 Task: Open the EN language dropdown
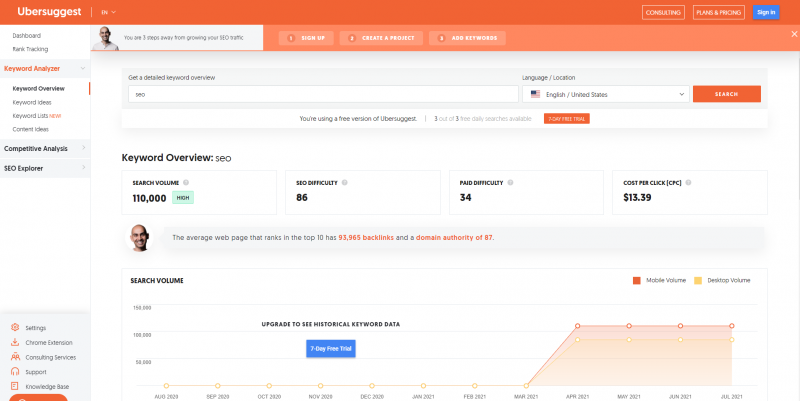click(108, 12)
